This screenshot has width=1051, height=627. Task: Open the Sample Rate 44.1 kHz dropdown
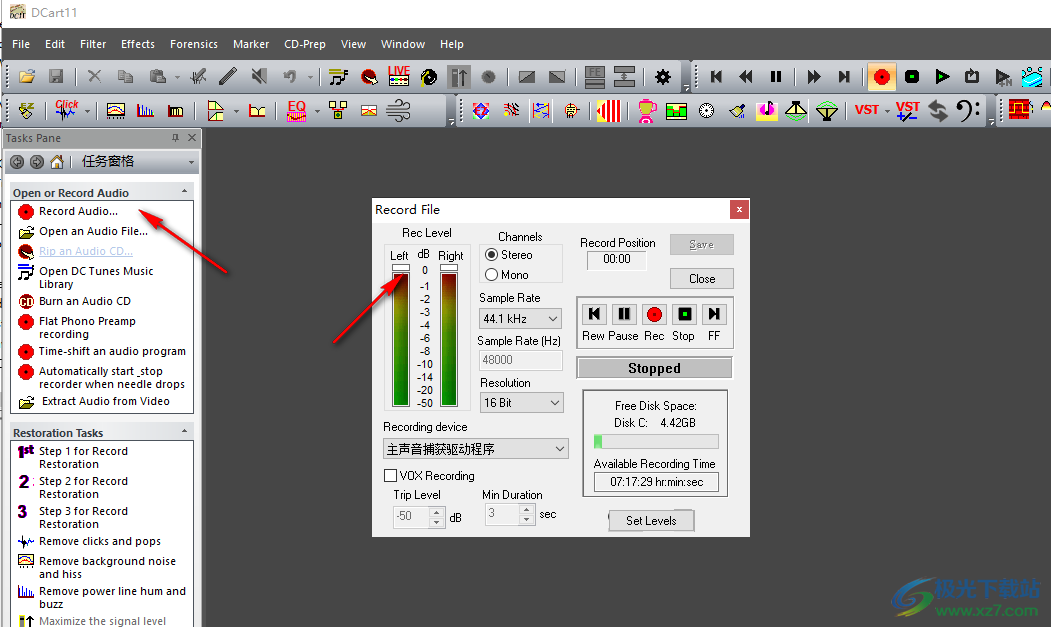pos(520,318)
